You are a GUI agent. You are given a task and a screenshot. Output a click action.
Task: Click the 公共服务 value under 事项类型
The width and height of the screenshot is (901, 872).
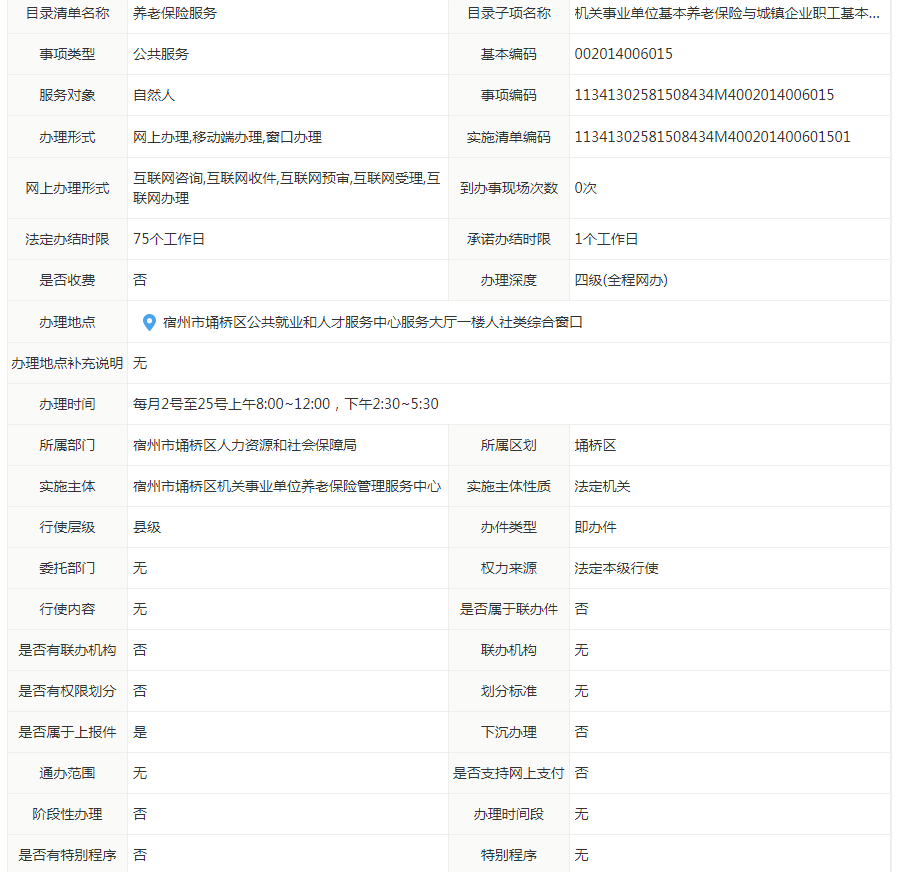[161, 54]
